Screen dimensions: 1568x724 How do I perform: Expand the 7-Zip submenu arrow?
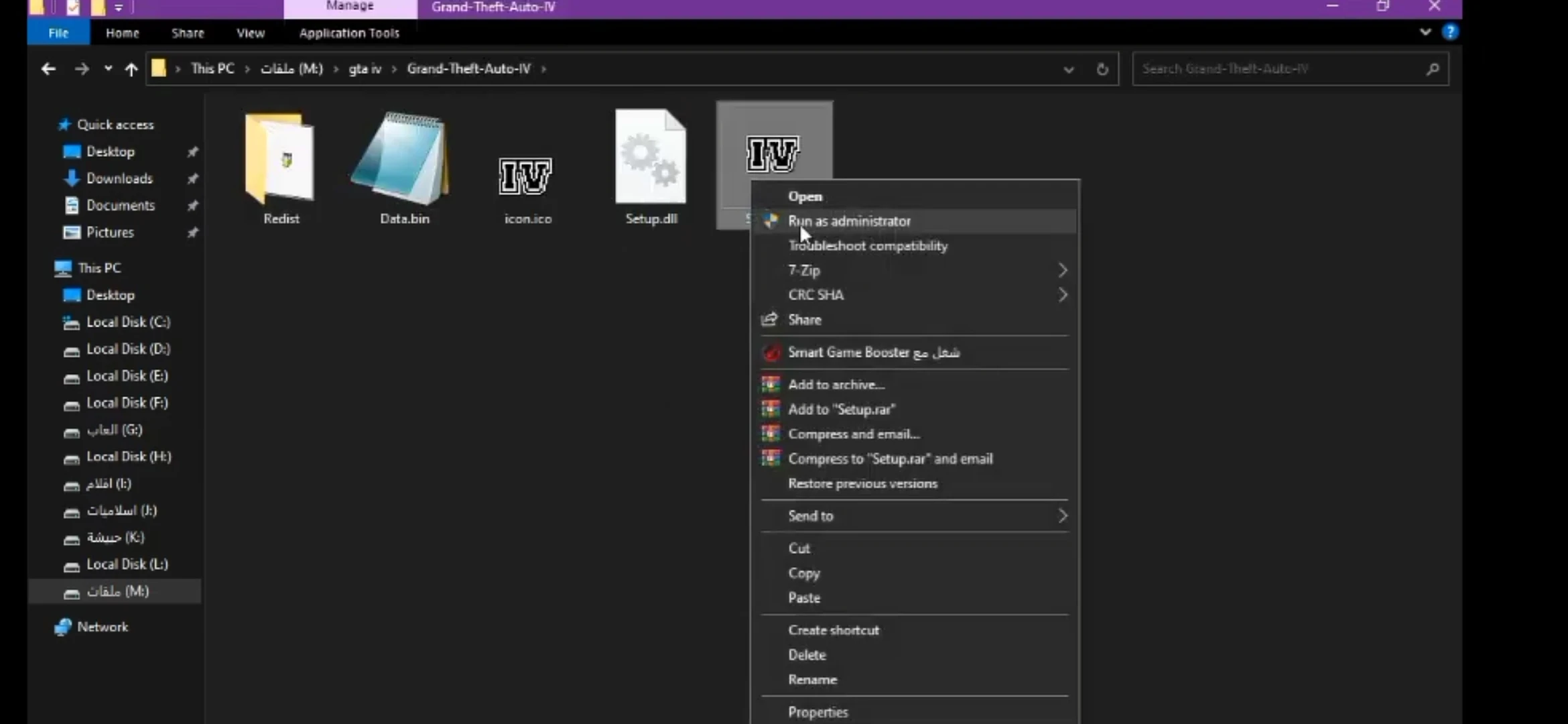pos(1062,270)
